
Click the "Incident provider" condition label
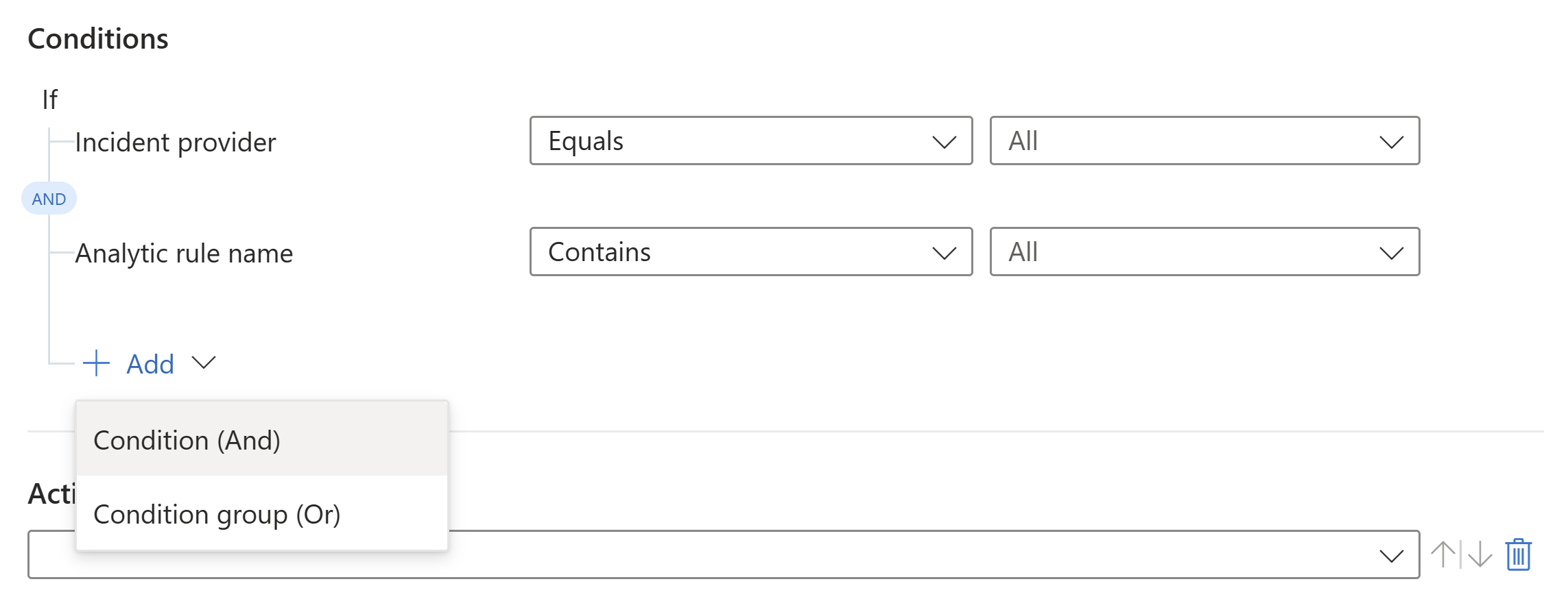coord(176,142)
